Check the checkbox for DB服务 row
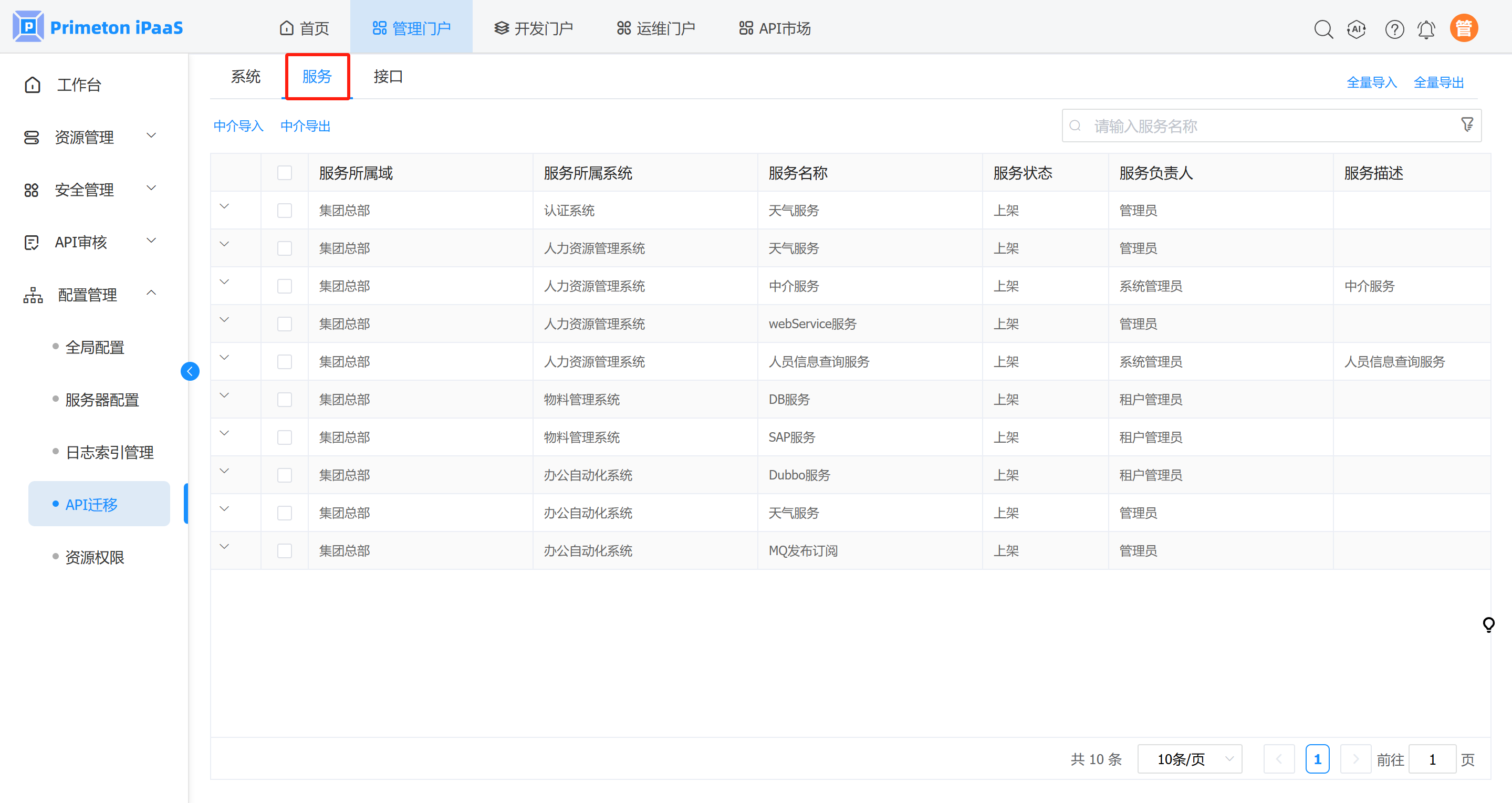The image size is (1512, 803). click(285, 400)
